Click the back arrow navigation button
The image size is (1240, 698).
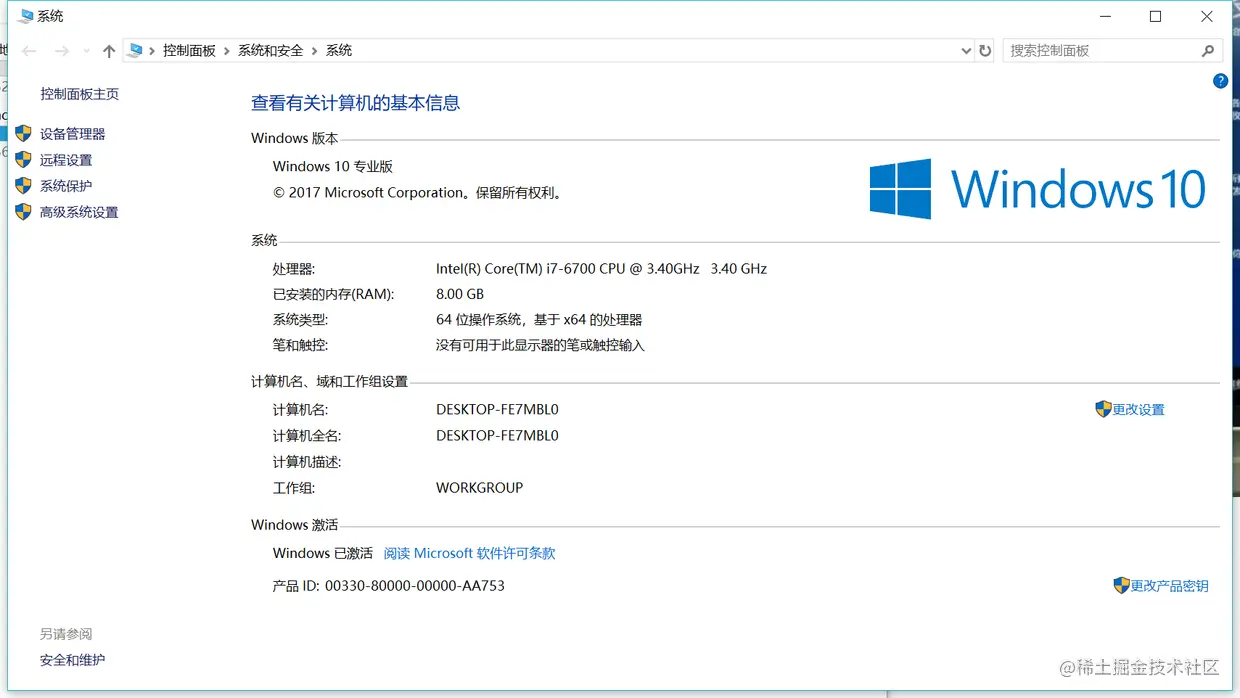coord(29,51)
